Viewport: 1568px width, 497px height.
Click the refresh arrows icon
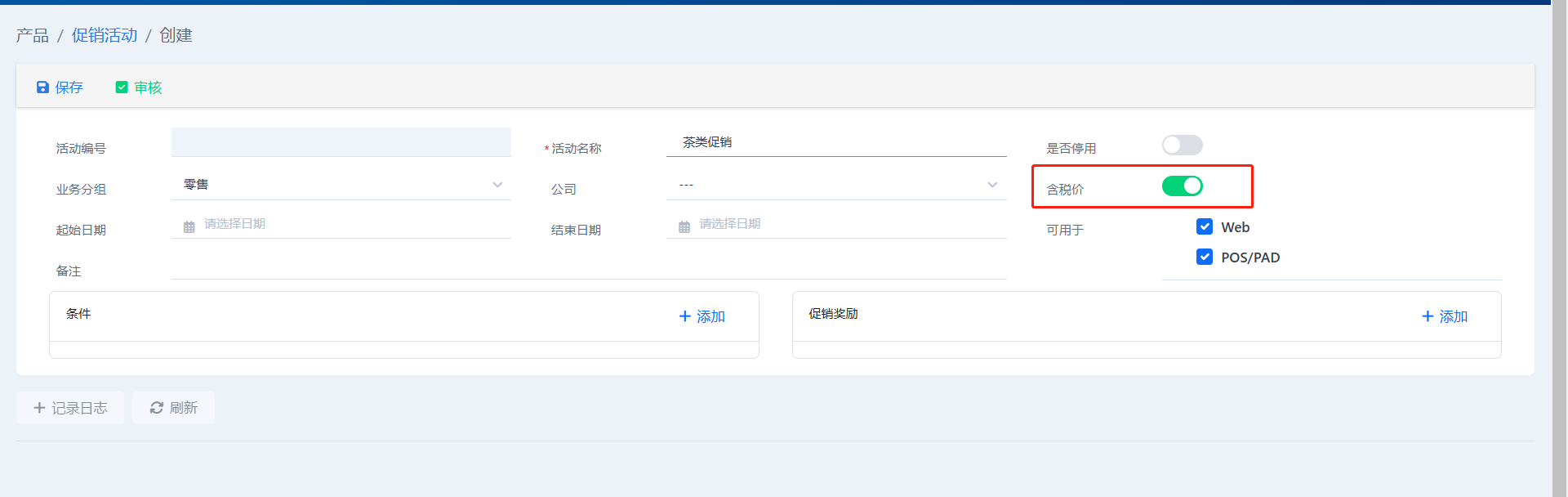(x=157, y=408)
